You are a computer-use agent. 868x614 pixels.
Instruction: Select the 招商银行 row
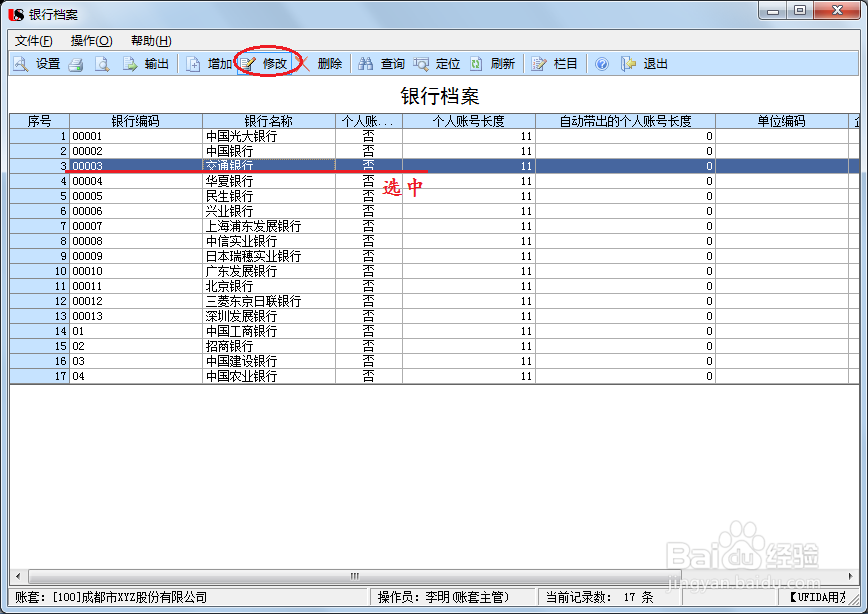(435, 345)
